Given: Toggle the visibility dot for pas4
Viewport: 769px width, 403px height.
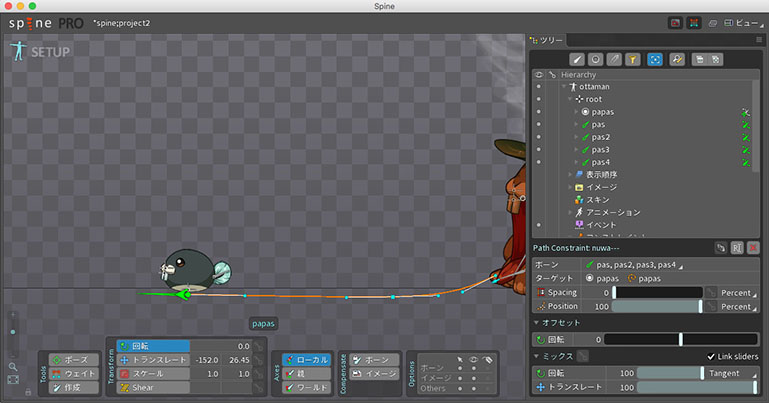Looking at the screenshot, I should [538, 162].
